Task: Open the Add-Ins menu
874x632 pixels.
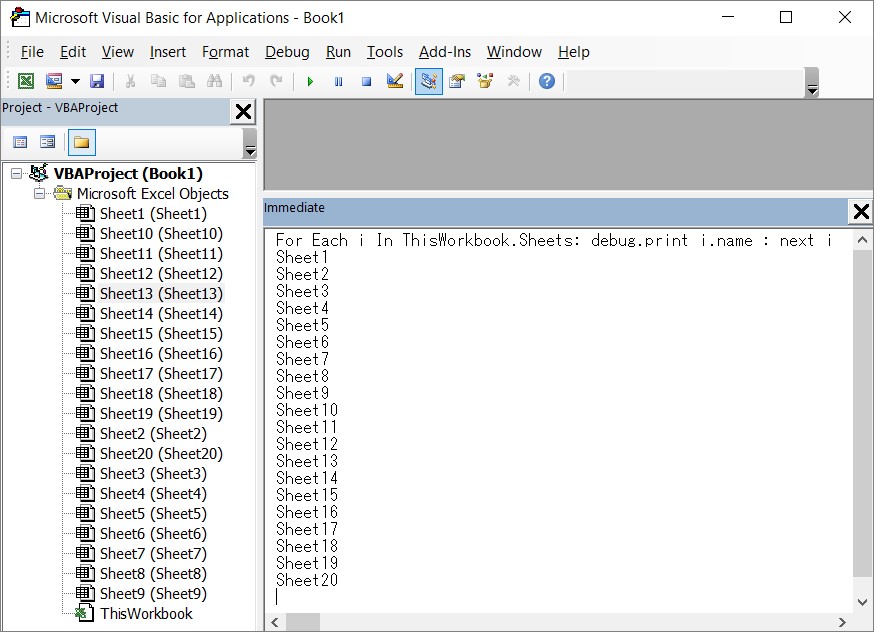Action: pos(445,52)
